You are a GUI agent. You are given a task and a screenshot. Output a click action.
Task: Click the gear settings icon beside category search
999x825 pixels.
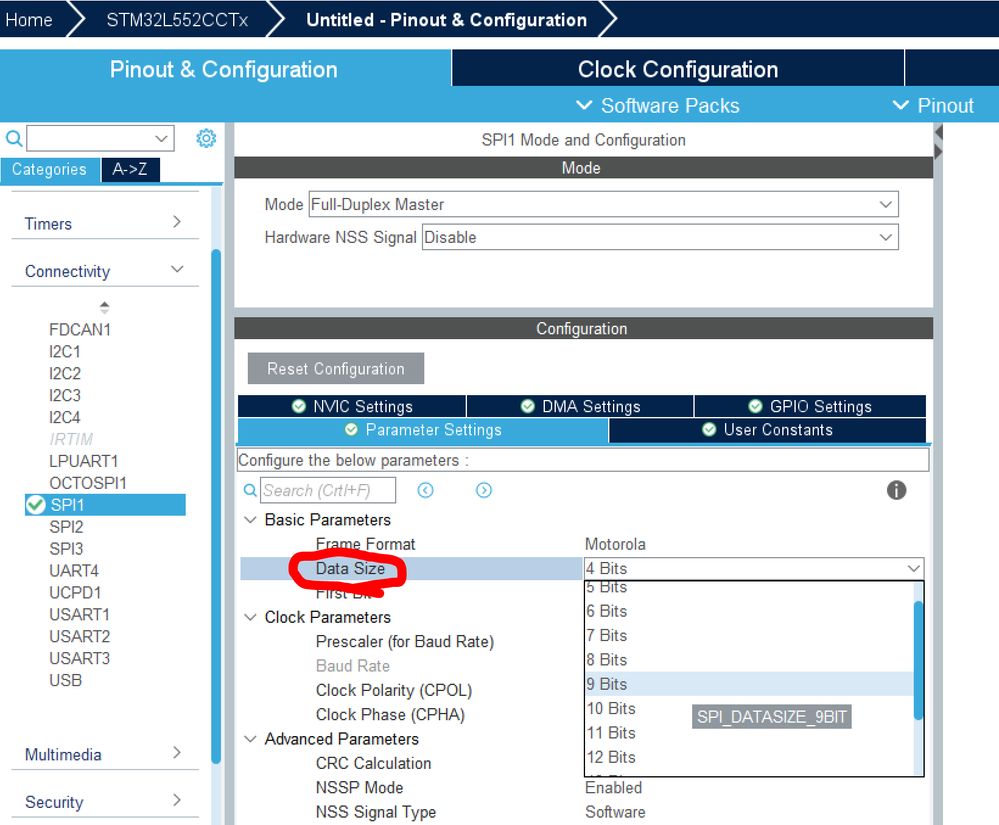[206, 138]
